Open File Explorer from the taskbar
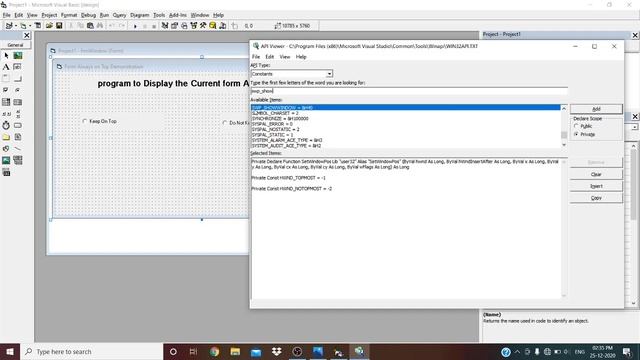The height and width of the screenshot is (360, 640). [235, 351]
